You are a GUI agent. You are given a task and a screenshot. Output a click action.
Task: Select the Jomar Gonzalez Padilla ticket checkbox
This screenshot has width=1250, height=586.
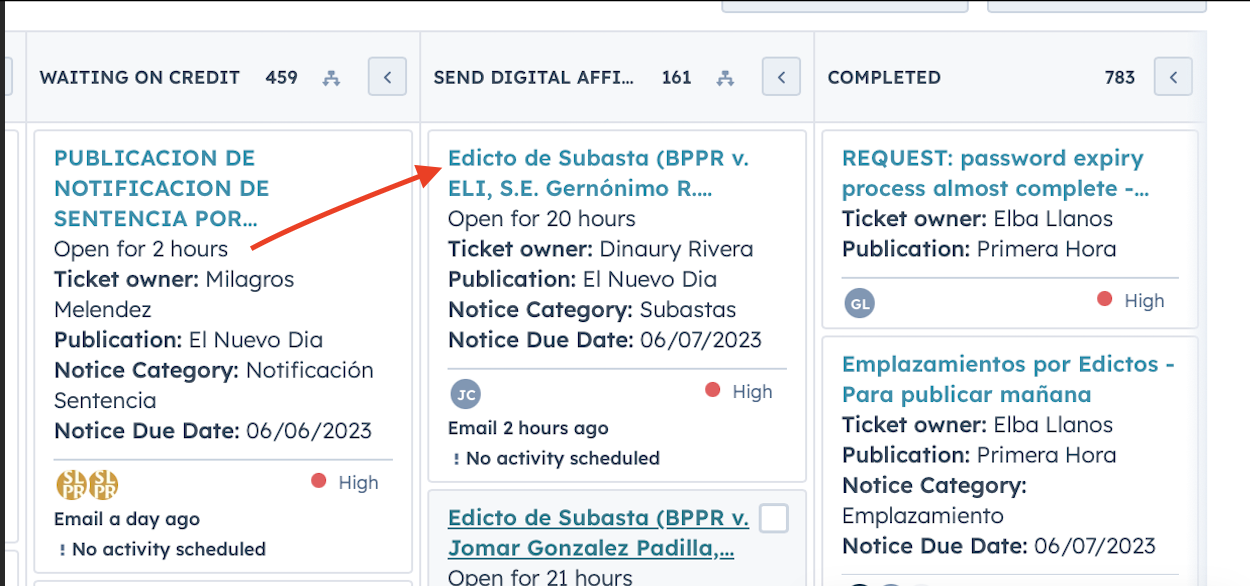774,518
